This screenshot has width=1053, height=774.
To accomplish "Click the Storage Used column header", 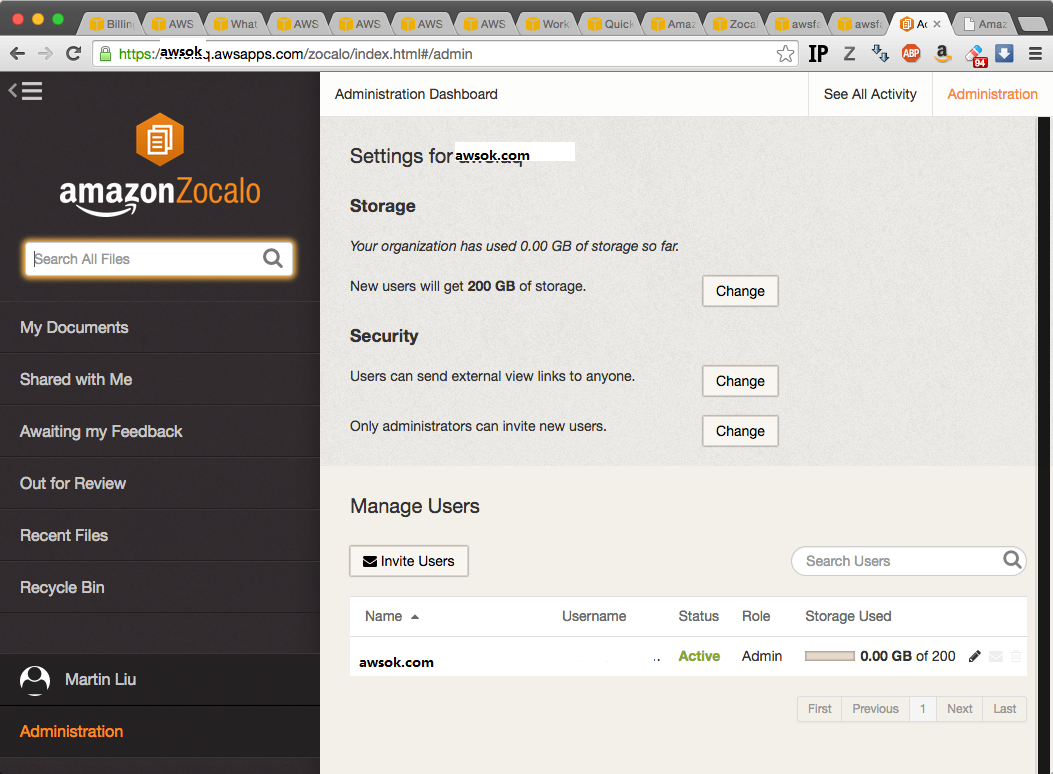I will [x=848, y=616].
